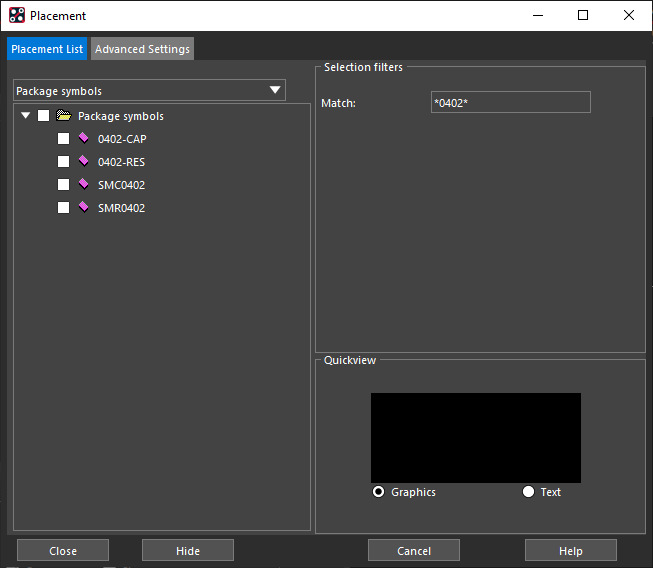Click the Package symbols tree root label

click(121, 116)
